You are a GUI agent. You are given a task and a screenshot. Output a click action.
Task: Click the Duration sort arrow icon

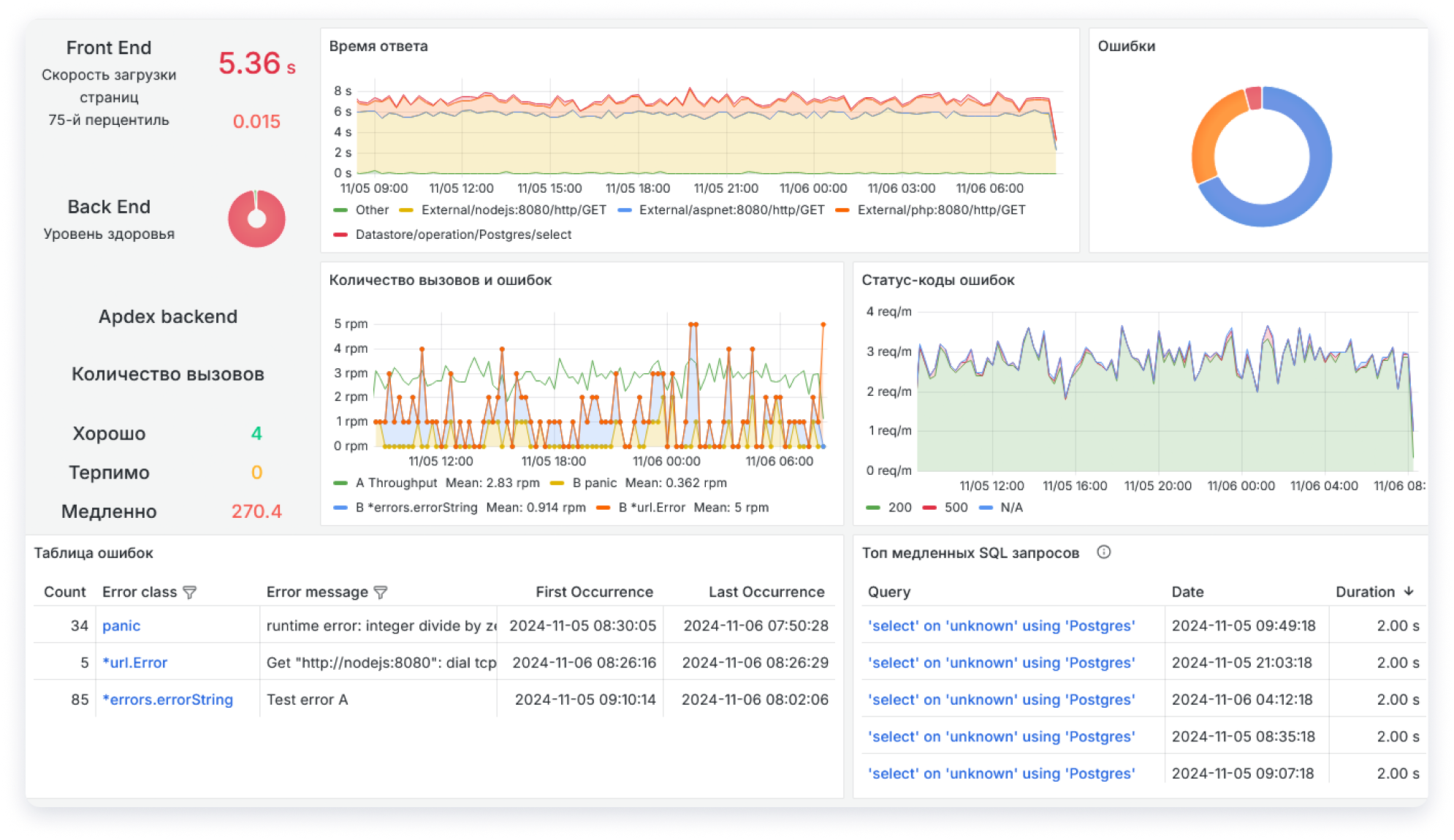pos(1408,591)
